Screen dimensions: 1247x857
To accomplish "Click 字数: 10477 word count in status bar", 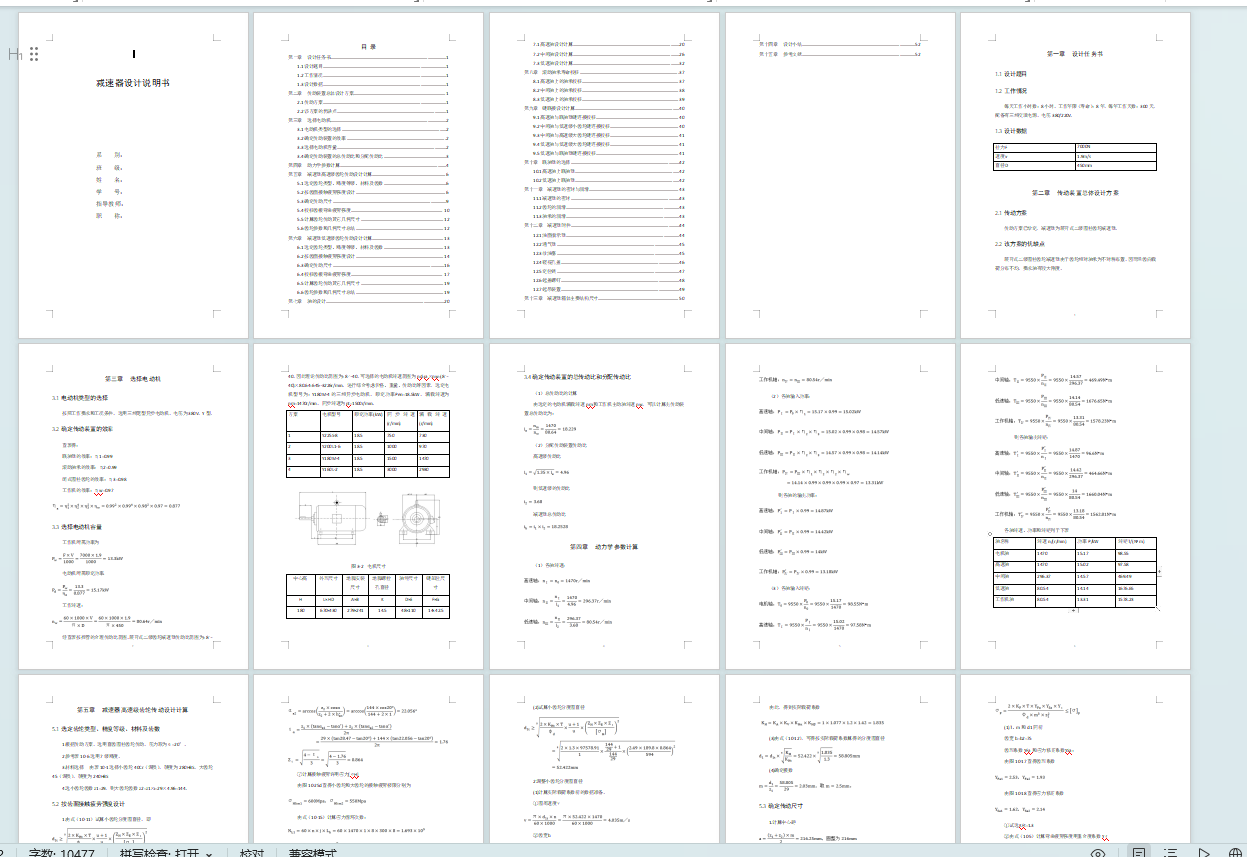I will click(61, 853).
